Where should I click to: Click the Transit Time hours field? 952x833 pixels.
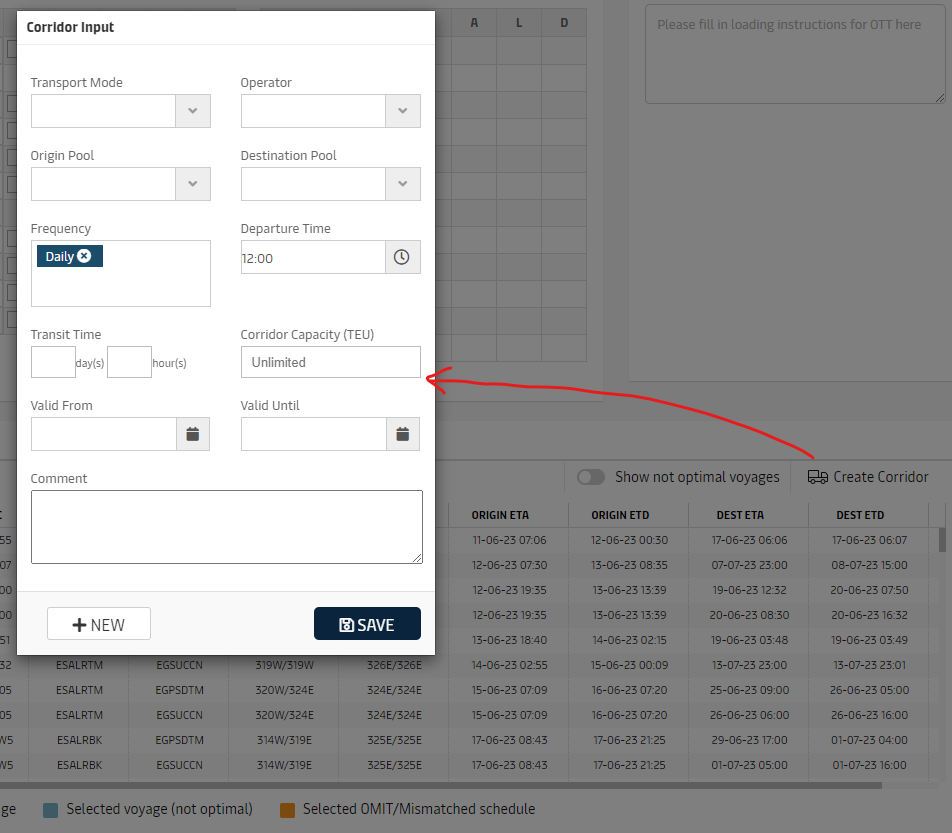[x=129, y=362]
